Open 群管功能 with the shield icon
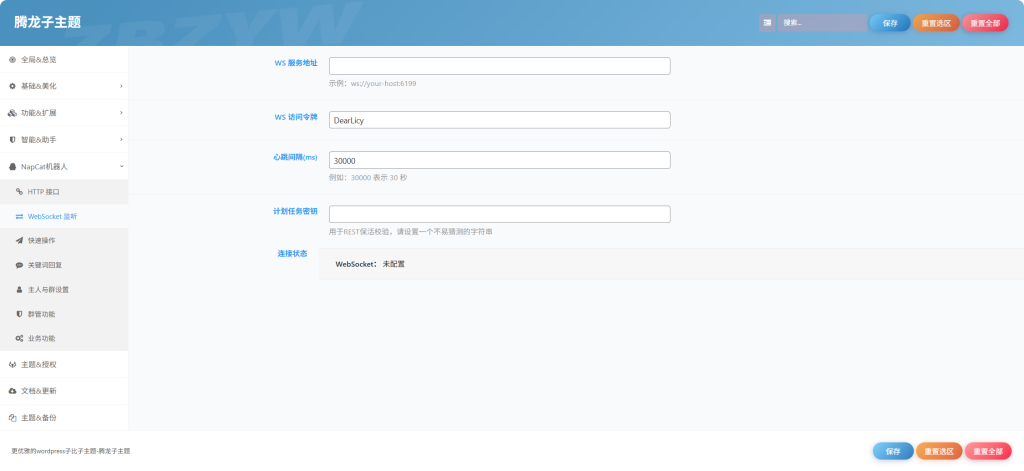 (42, 314)
